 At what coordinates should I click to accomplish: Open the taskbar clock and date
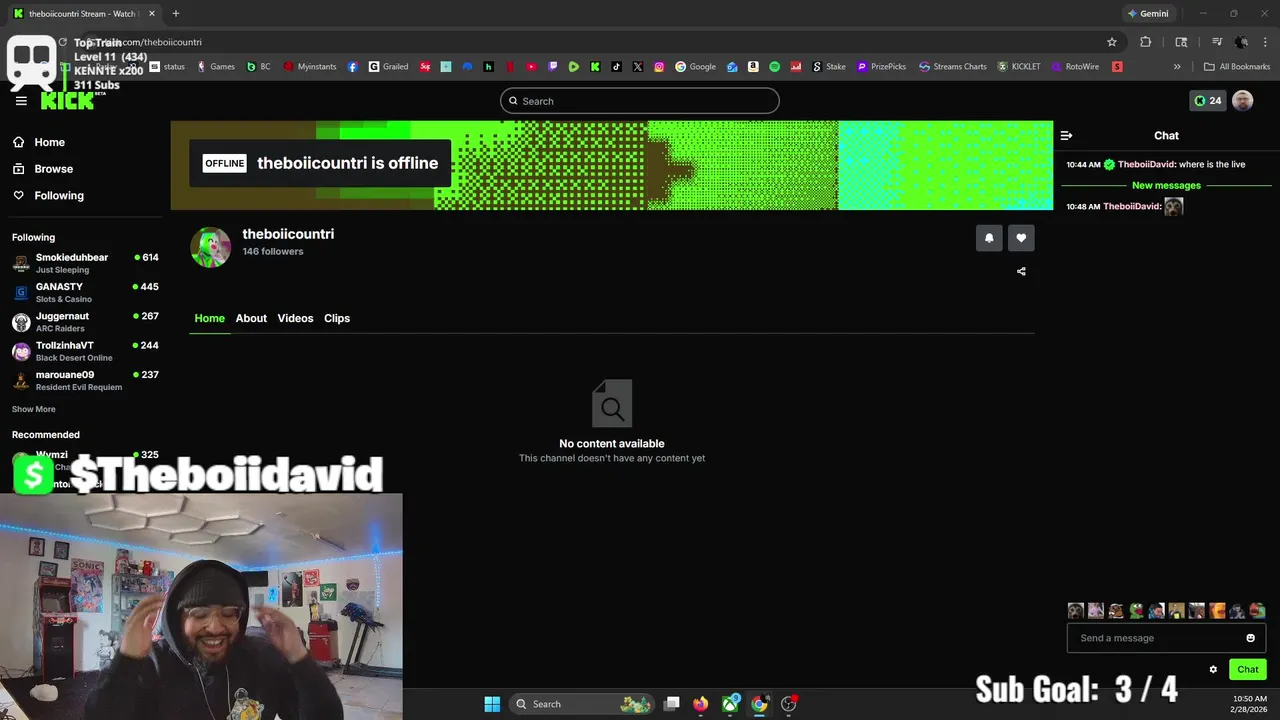click(x=1249, y=704)
